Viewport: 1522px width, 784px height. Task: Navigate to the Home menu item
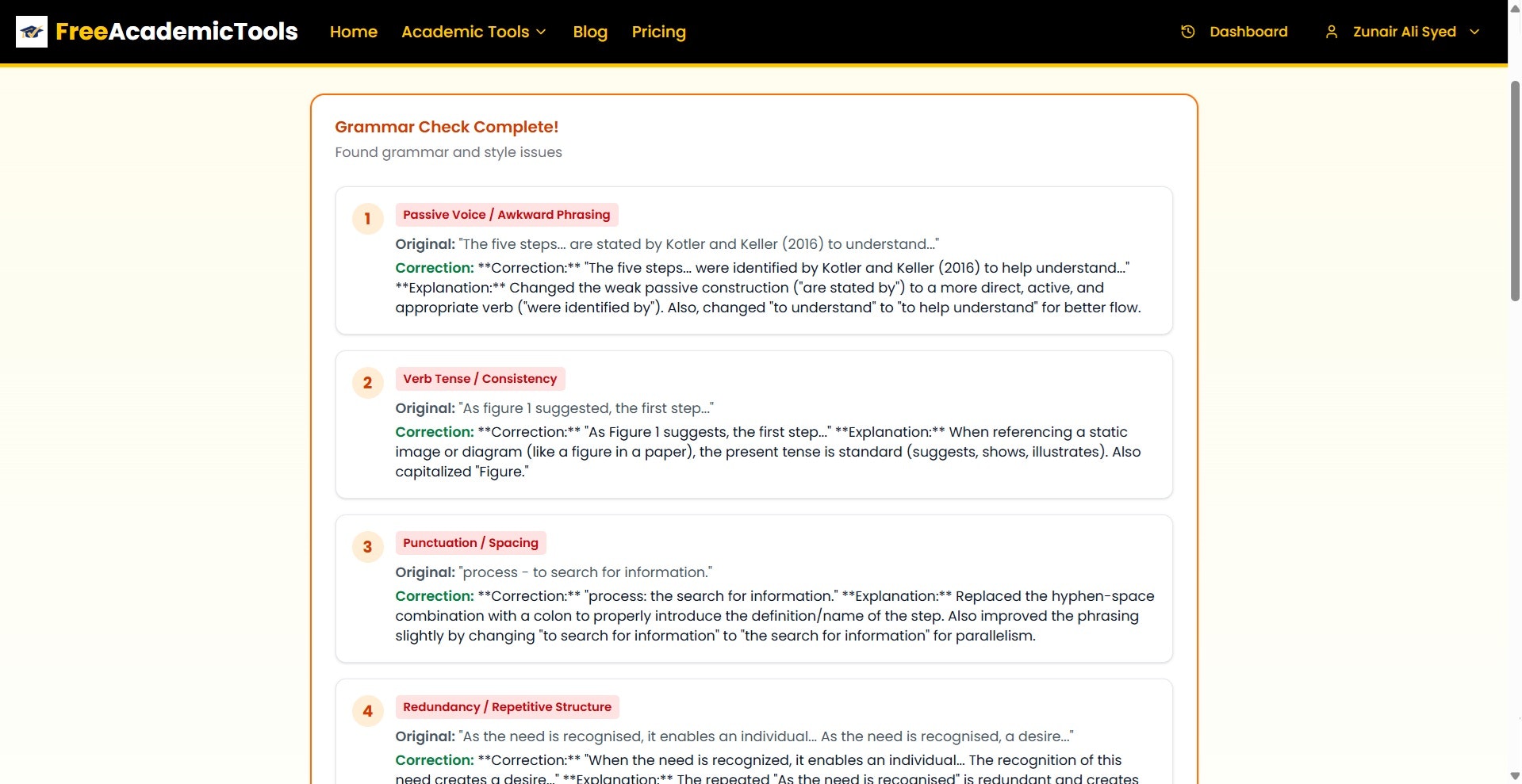tap(353, 32)
